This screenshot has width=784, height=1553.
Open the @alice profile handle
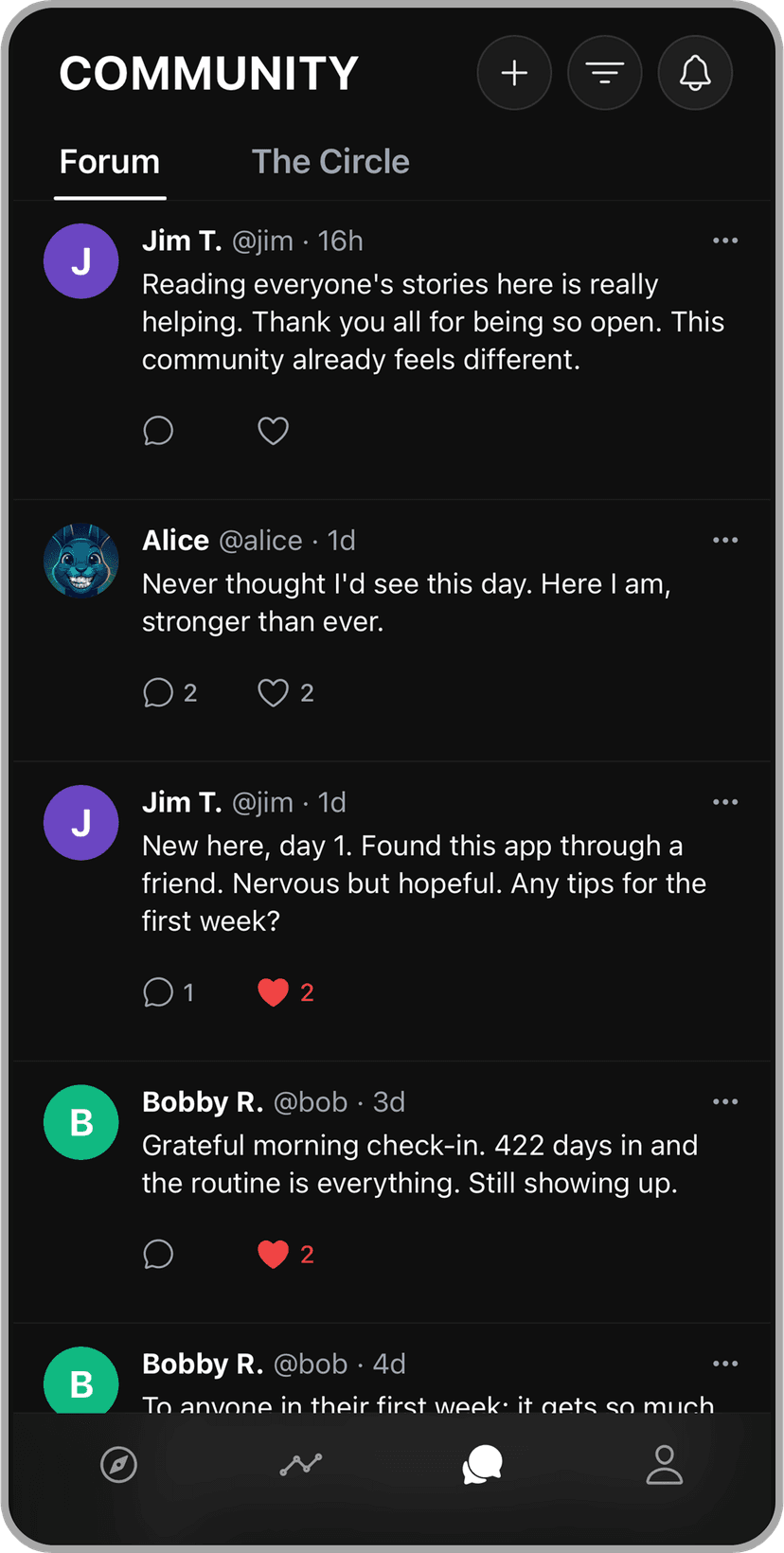pyautogui.click(x=260, y=540)
